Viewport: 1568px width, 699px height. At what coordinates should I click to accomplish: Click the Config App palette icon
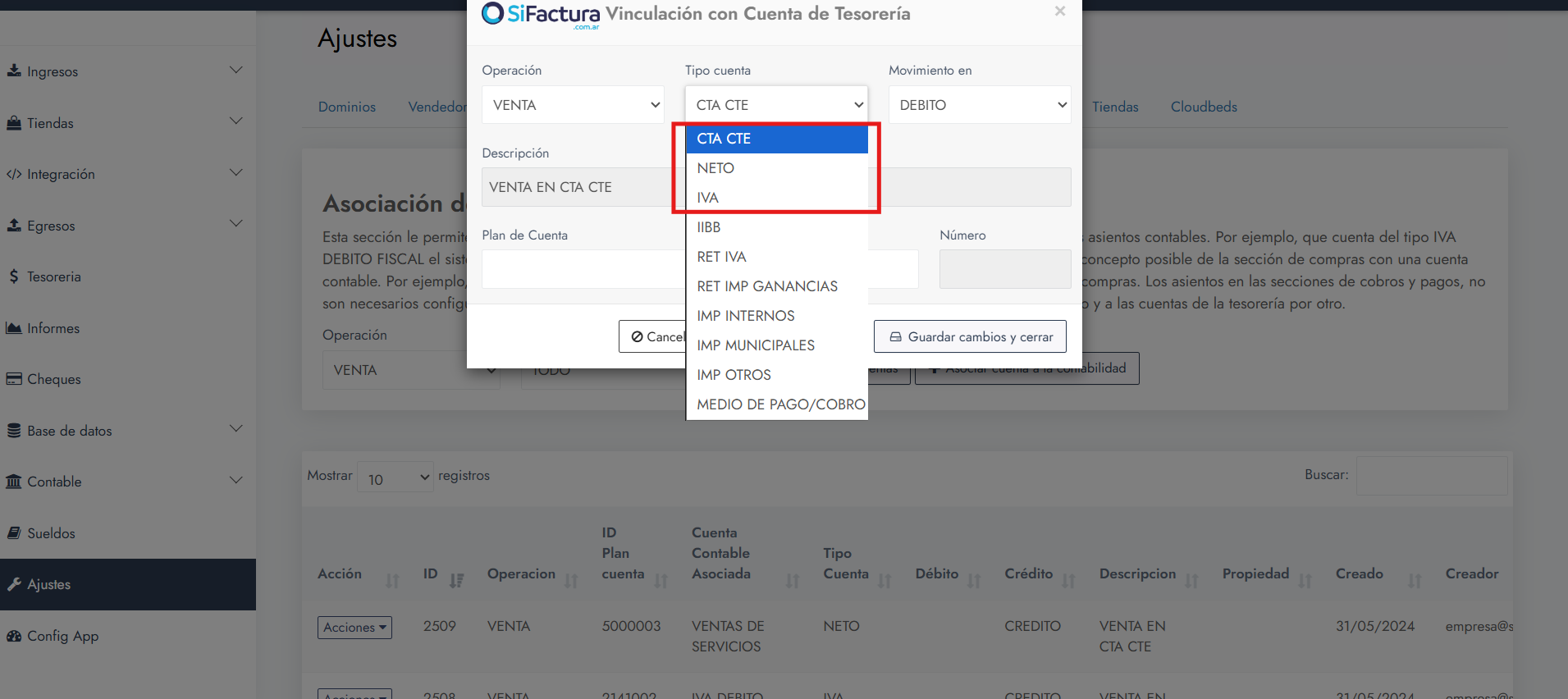[14, 636]
